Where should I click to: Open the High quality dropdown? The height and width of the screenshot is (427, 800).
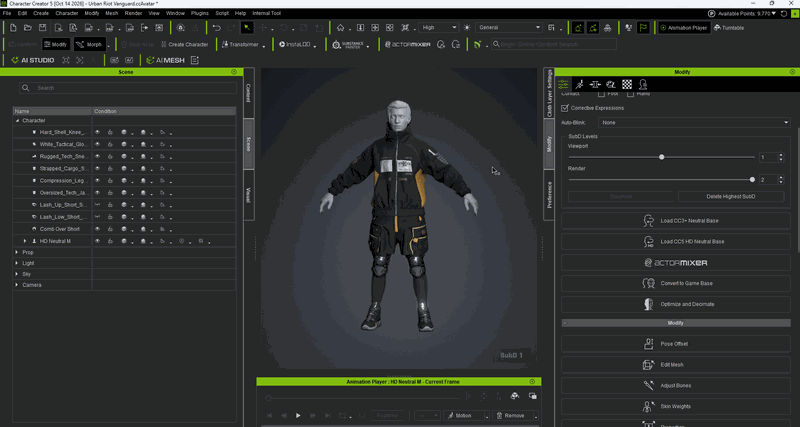(438, 28)
